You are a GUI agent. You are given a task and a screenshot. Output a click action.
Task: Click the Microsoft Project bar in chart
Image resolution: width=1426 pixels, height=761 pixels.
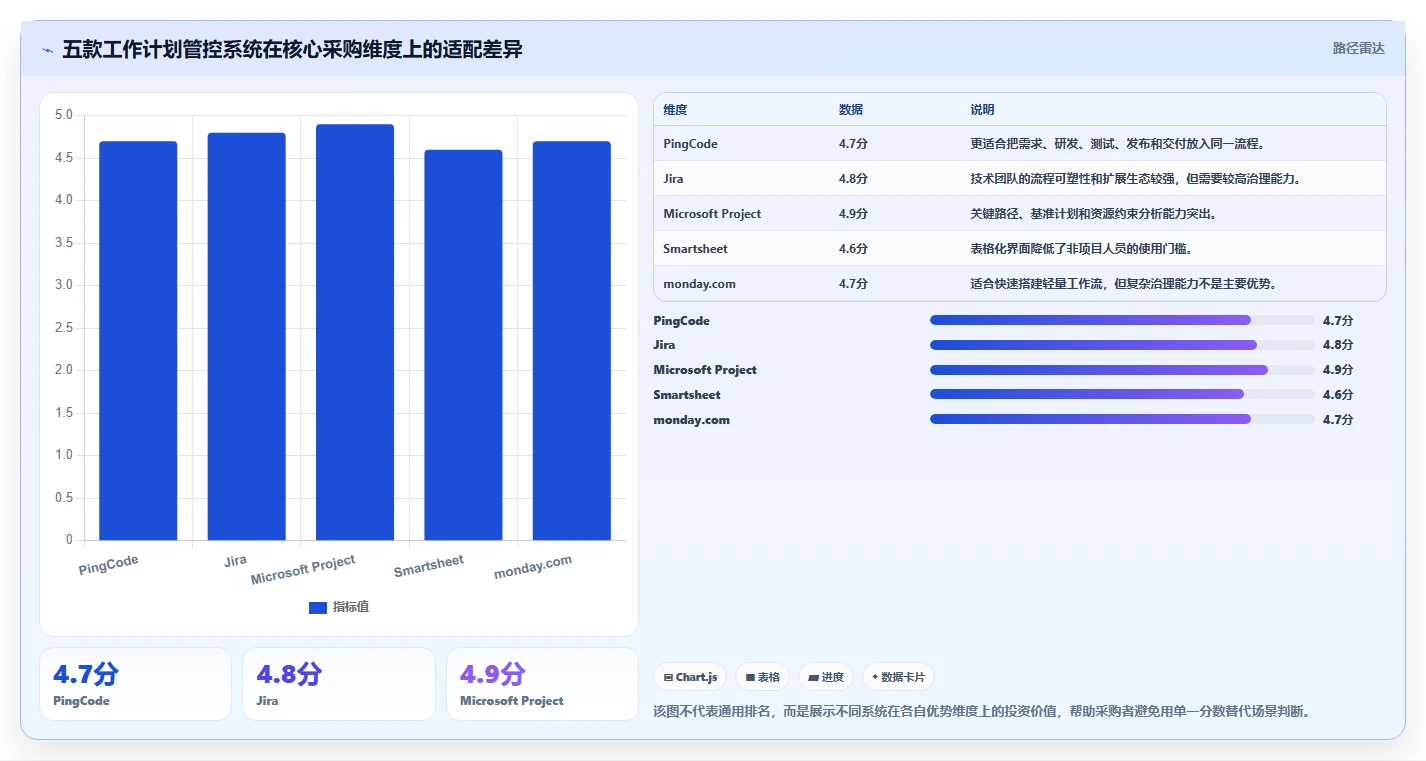355,333
